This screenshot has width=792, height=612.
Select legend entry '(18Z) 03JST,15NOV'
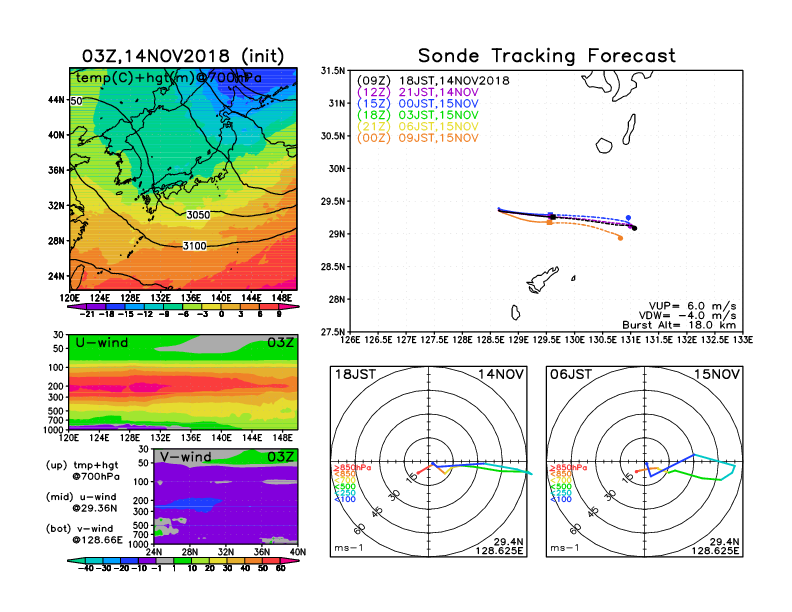point(418,115)
